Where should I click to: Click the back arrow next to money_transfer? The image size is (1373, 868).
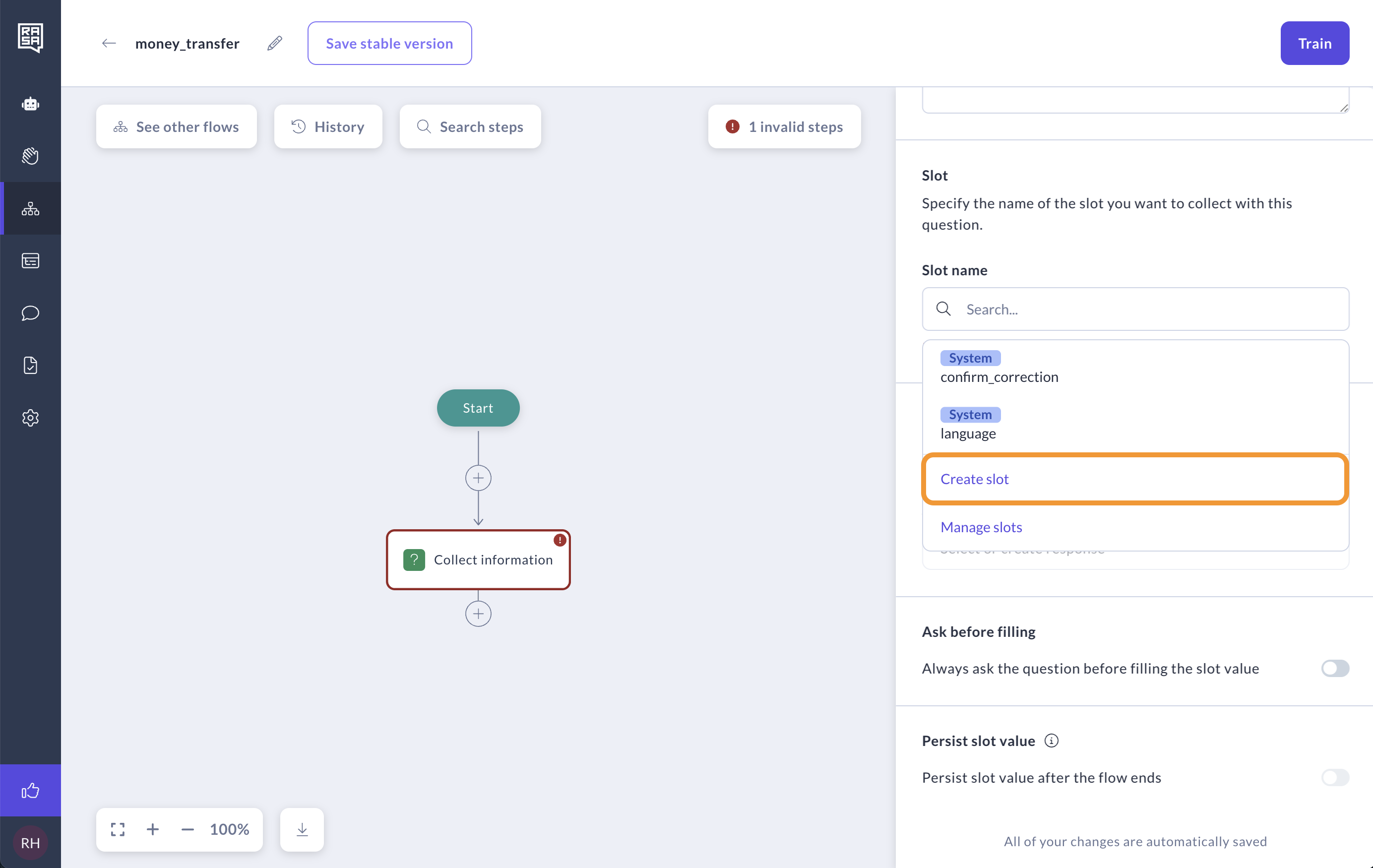pos(108,43)
